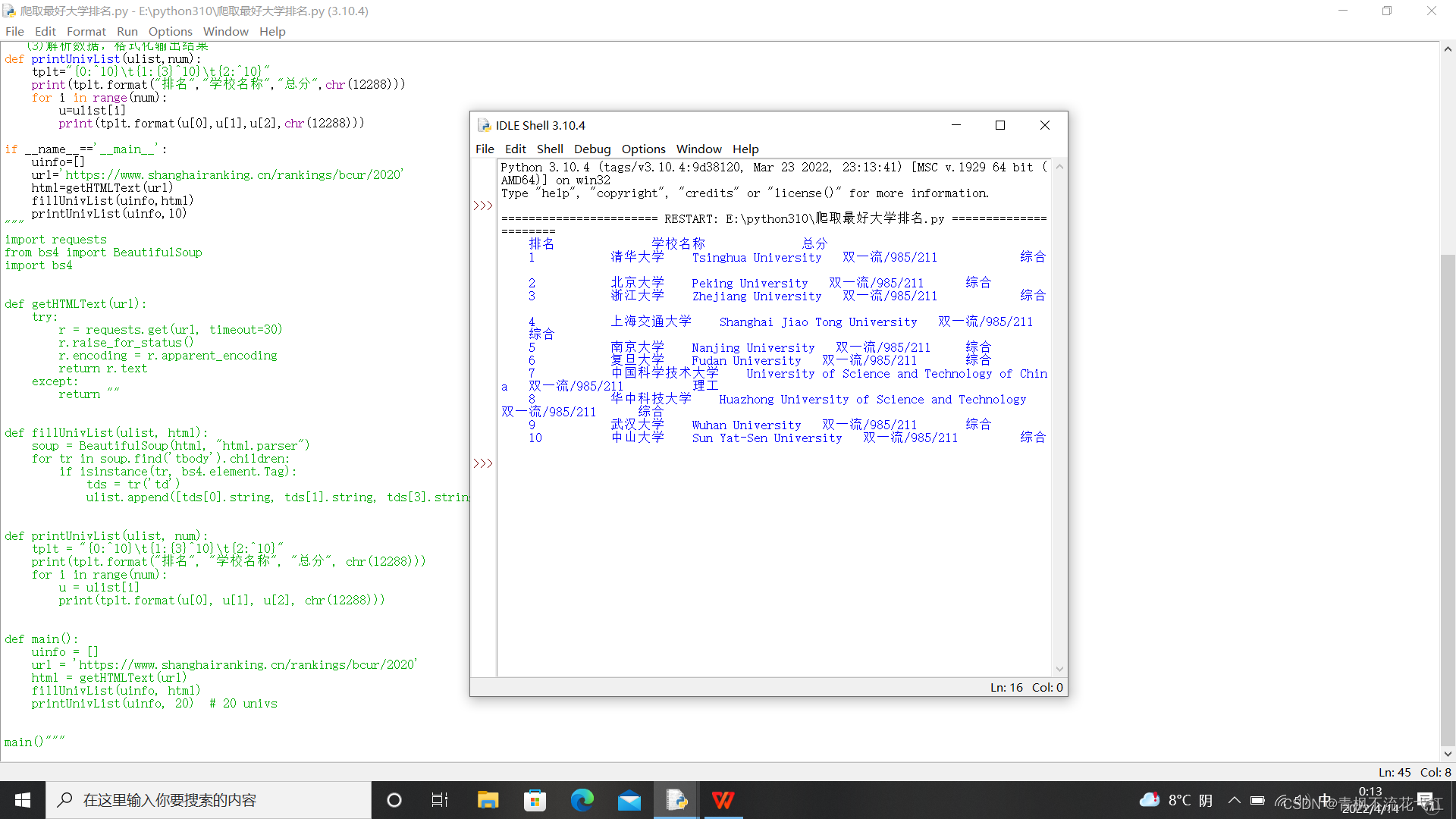This screenshot has height=819, width=1456.
Task: Open Edit menu in IDLE Shell window
Action: [515, 149]
